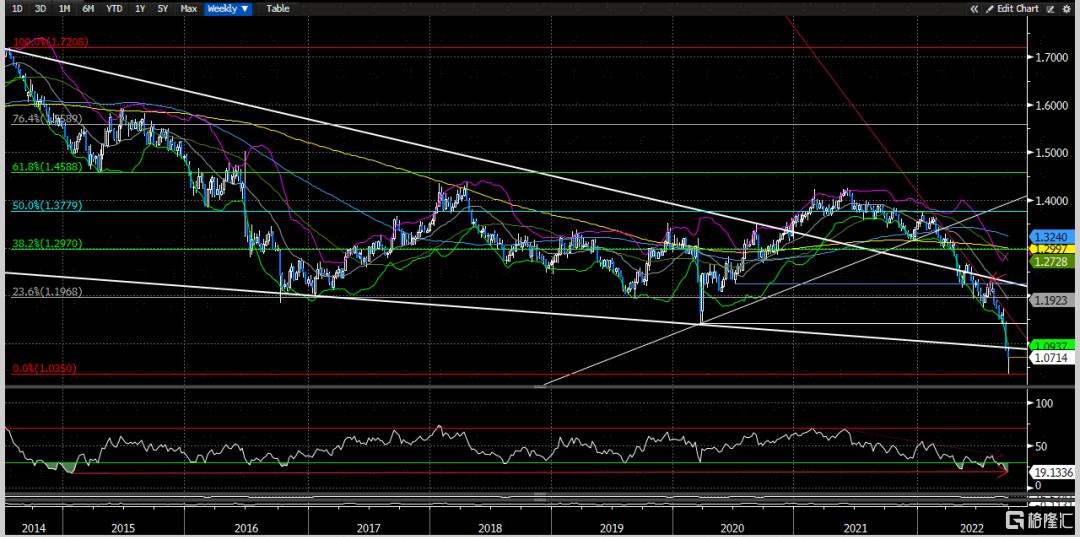Open the annotate icon left of the gear
This screenshot has width=1080, height=537.
pos(1050,8)
